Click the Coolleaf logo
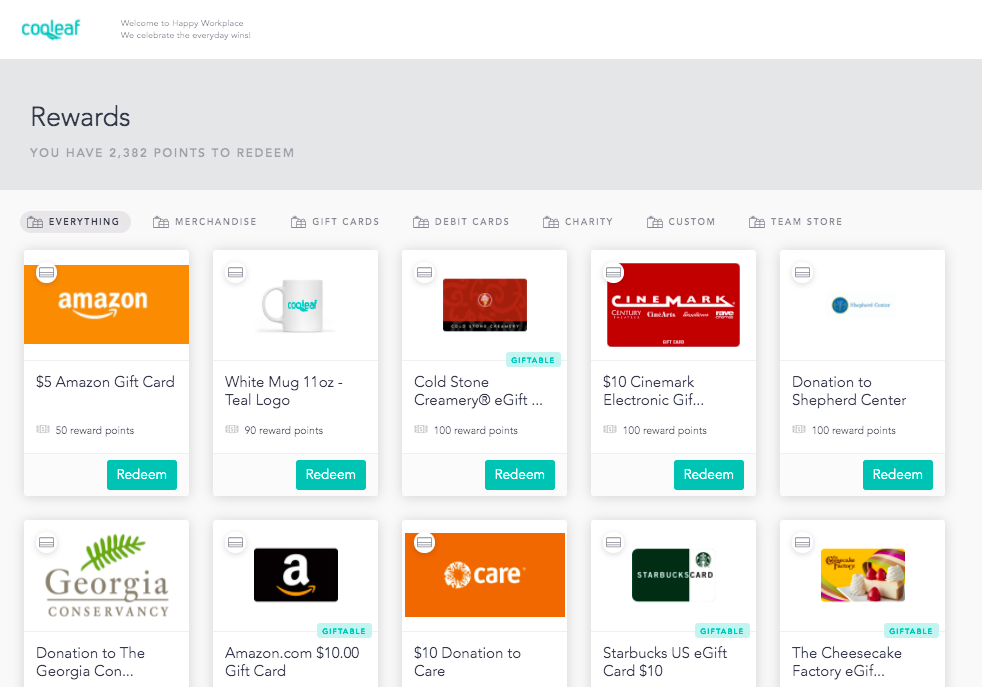Screen dimensions: 982x687 51,29
